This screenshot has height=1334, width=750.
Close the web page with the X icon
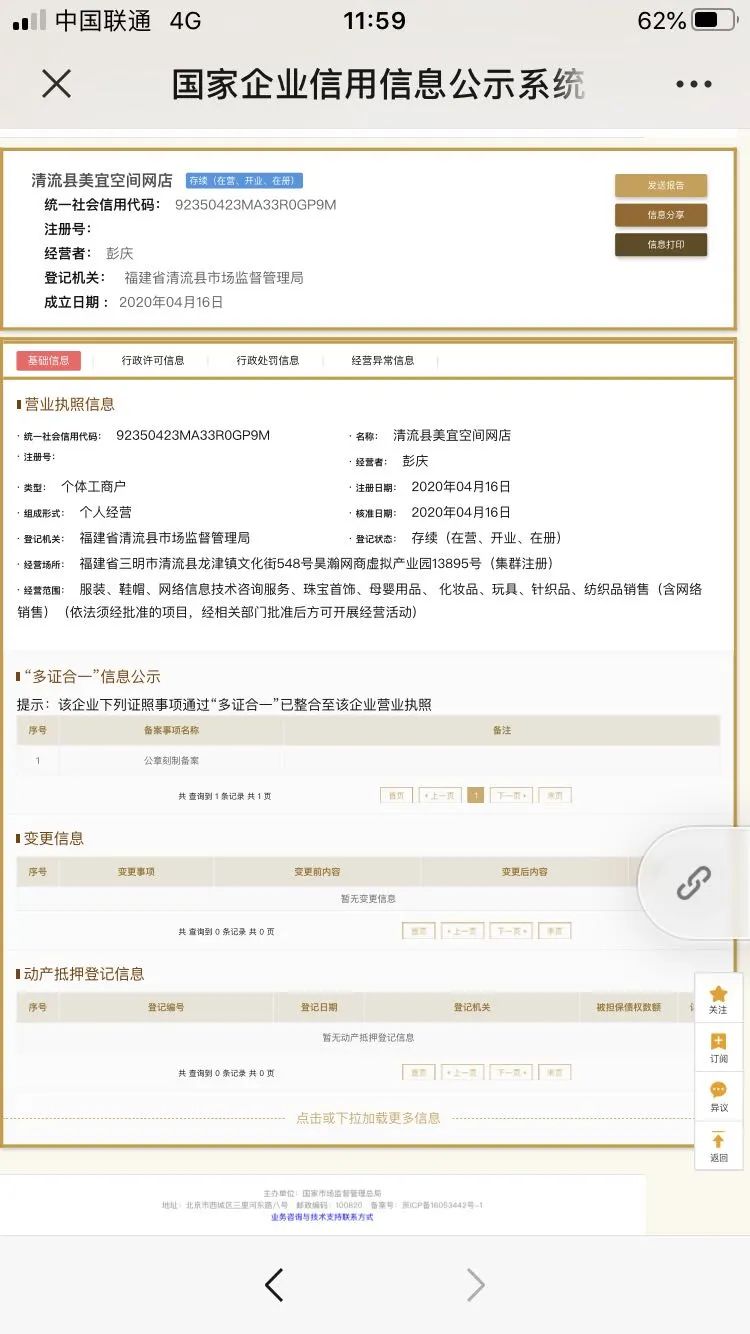57,84
